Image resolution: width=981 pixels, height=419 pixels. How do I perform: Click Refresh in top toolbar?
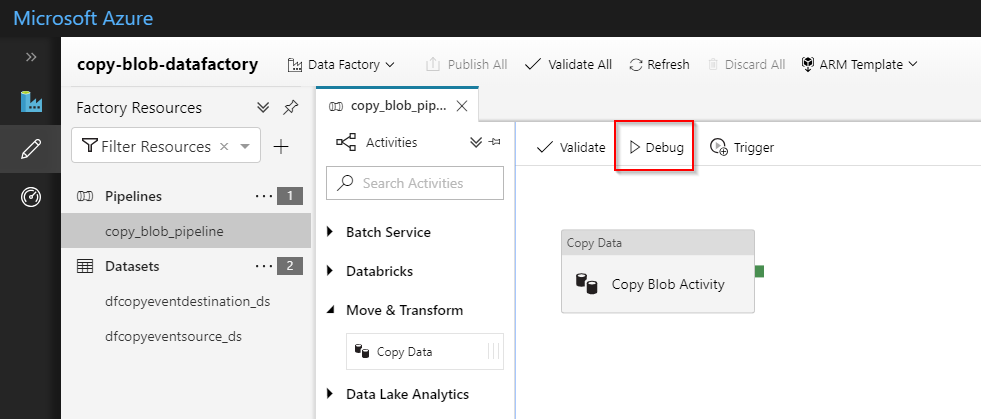tap(659, 64)
